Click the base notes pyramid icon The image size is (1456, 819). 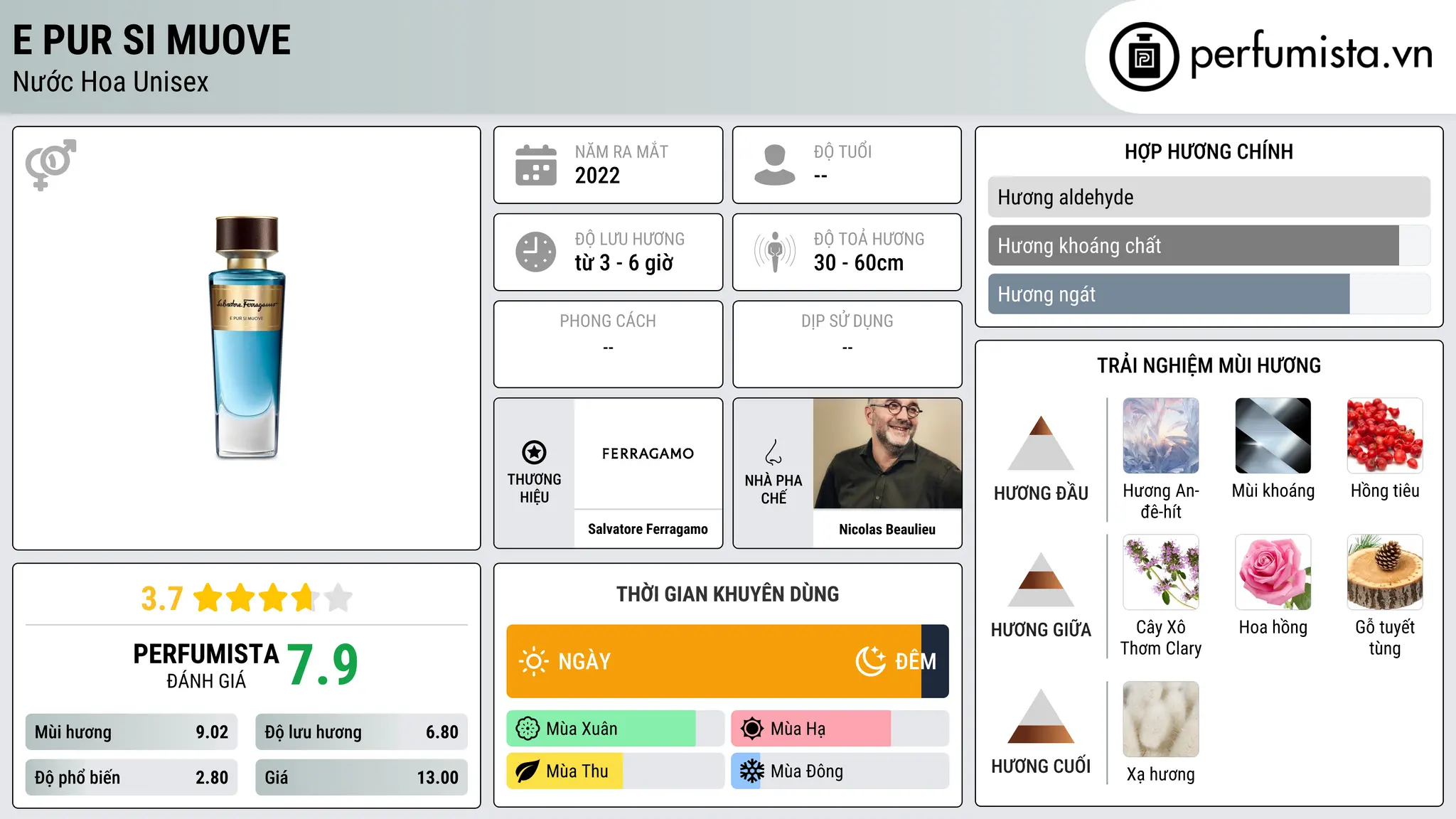click(1041, 716)
